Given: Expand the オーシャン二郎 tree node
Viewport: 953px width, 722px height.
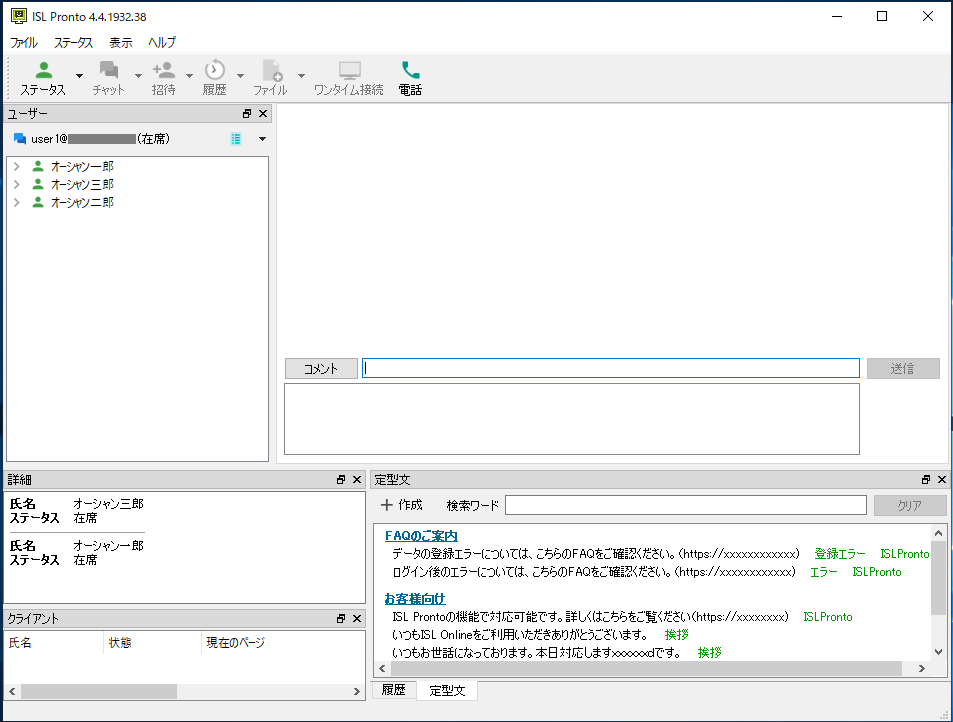Looking at the screenshot, I should (x=17, y=202).
